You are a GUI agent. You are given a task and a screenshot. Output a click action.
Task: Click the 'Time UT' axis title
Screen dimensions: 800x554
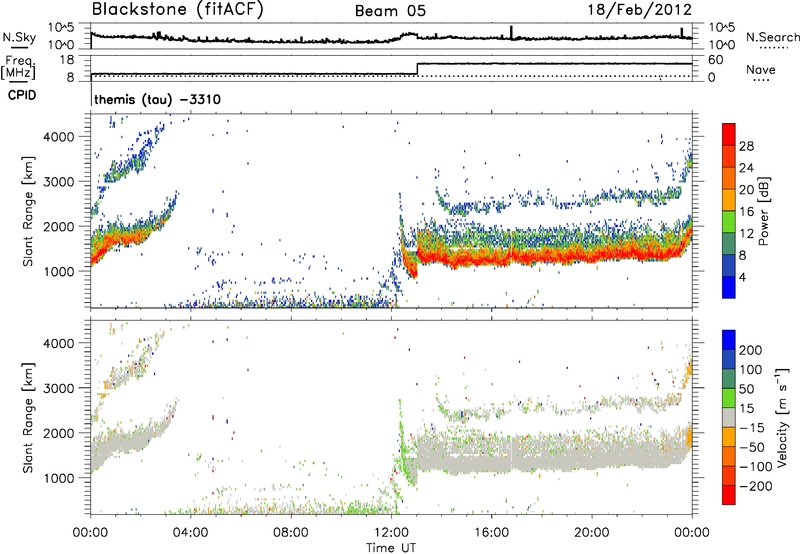[391, 548]
